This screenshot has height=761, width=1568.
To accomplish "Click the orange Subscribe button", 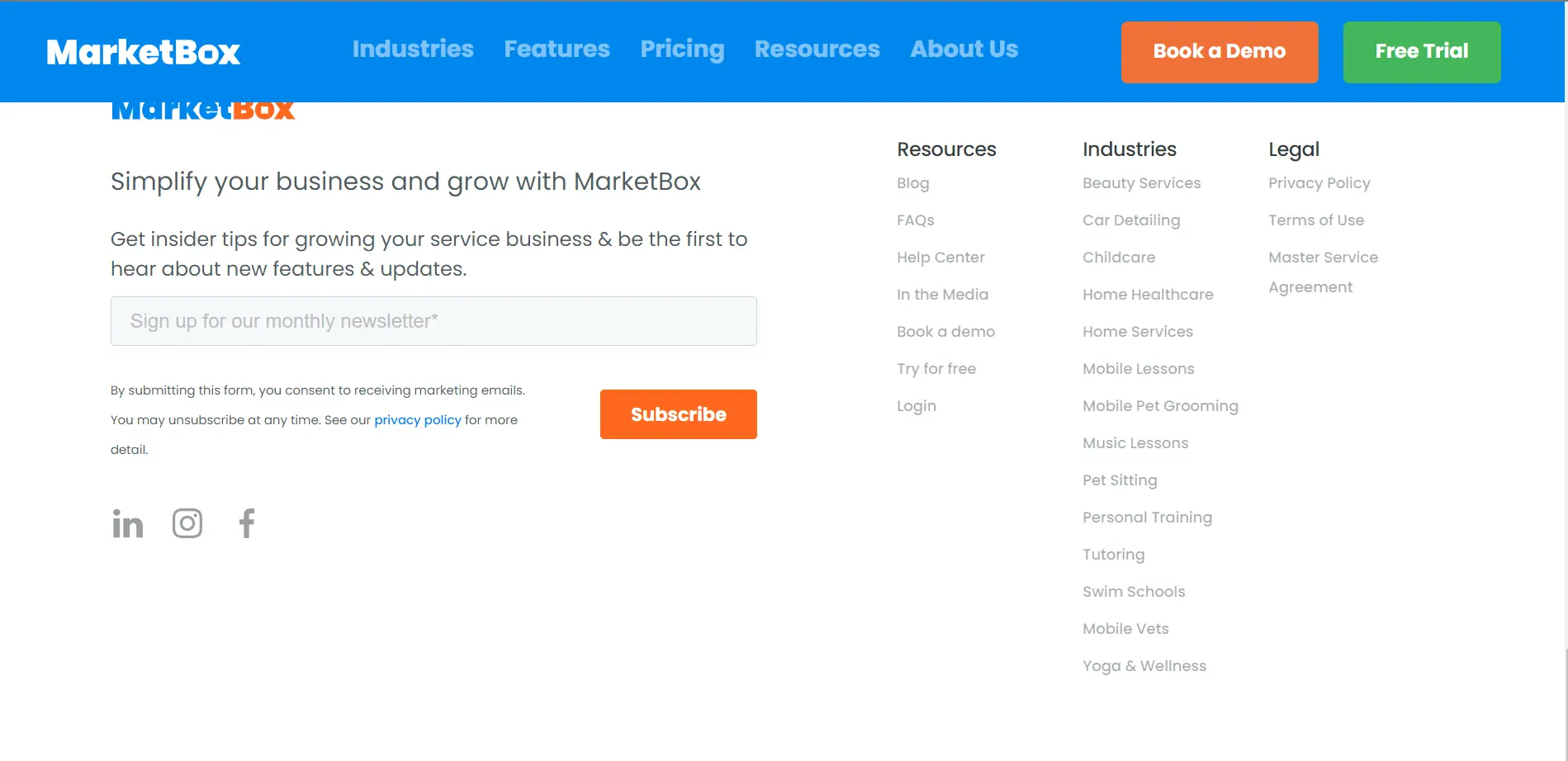I will click(x=678, y=414).
